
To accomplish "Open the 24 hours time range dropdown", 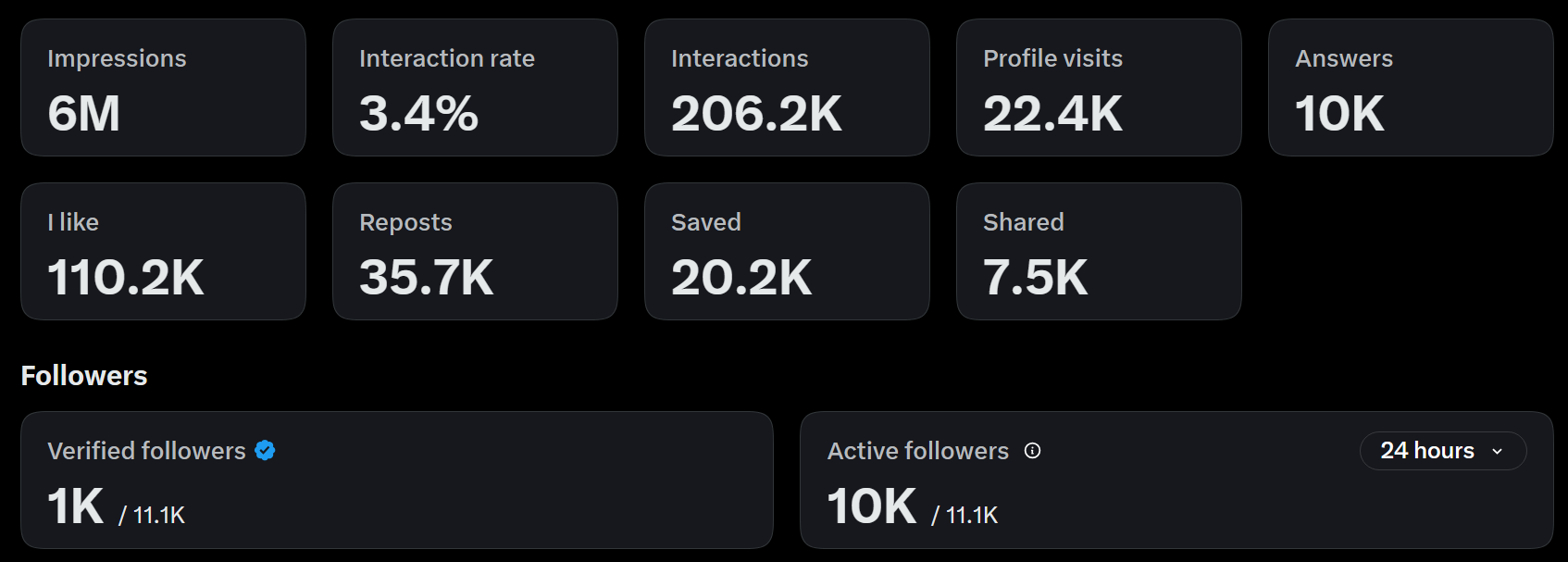I will [1442, 451].
